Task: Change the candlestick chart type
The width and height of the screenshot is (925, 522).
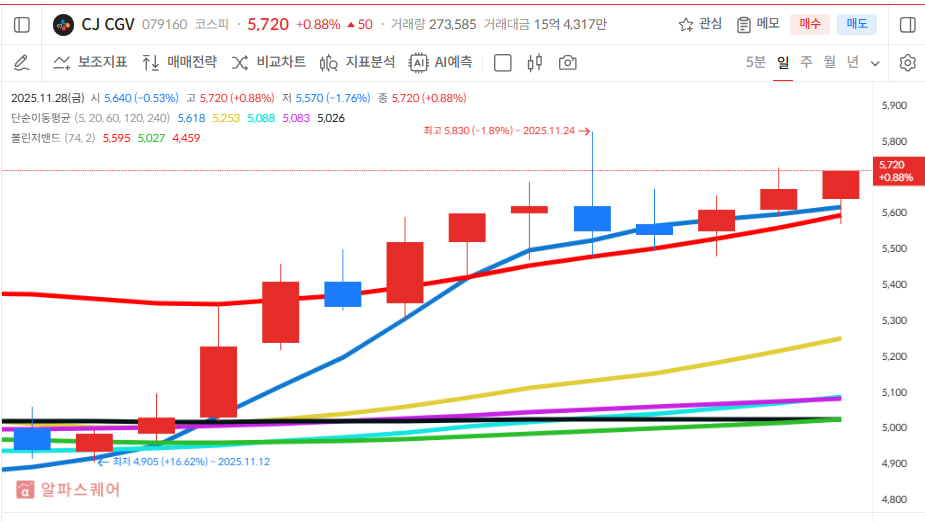Action: [x=534, y=63]
